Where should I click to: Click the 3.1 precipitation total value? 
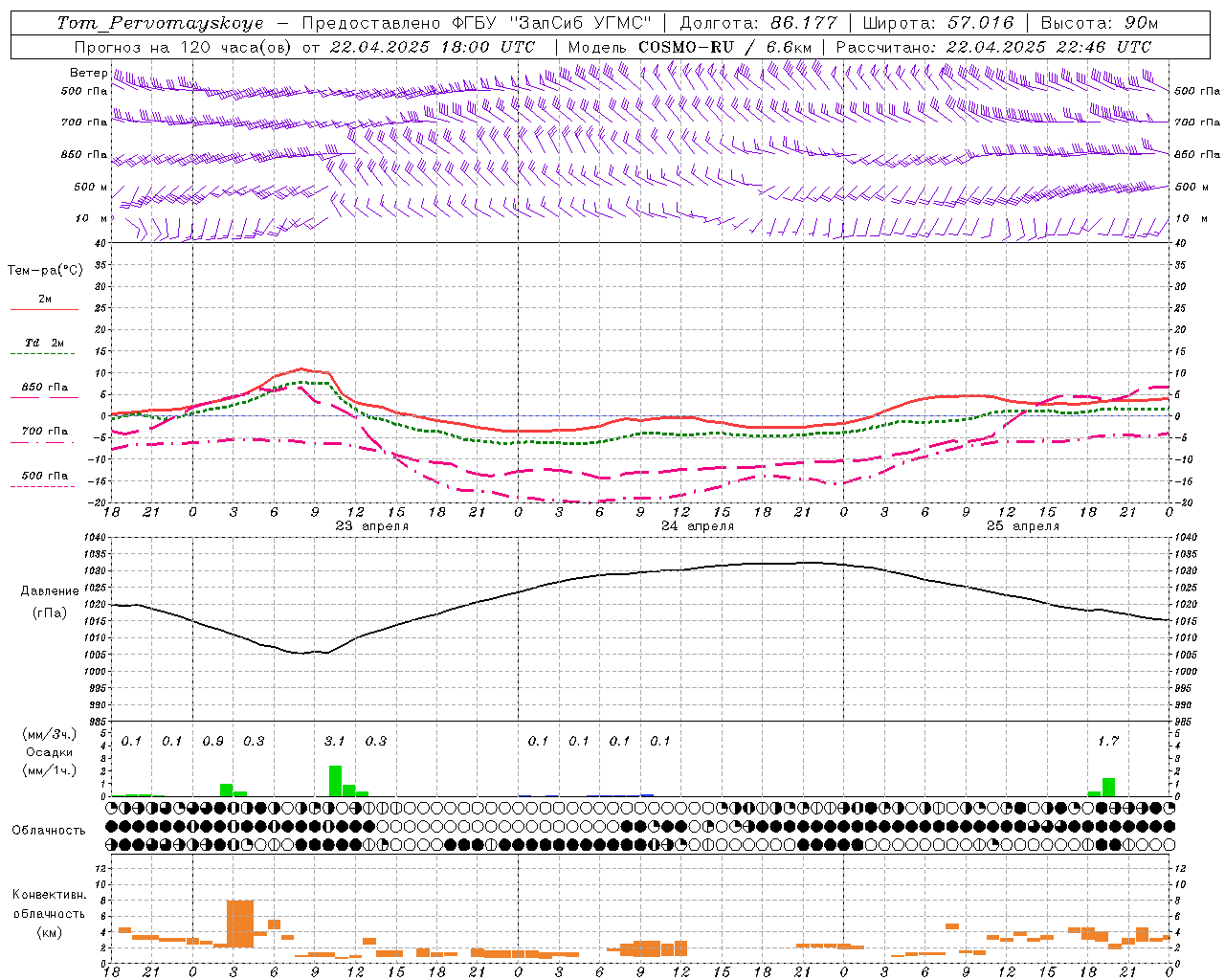click(335, 741)
